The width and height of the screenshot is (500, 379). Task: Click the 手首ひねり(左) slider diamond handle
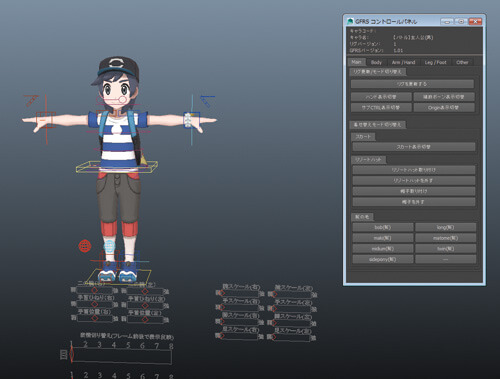tap(145, 305)
